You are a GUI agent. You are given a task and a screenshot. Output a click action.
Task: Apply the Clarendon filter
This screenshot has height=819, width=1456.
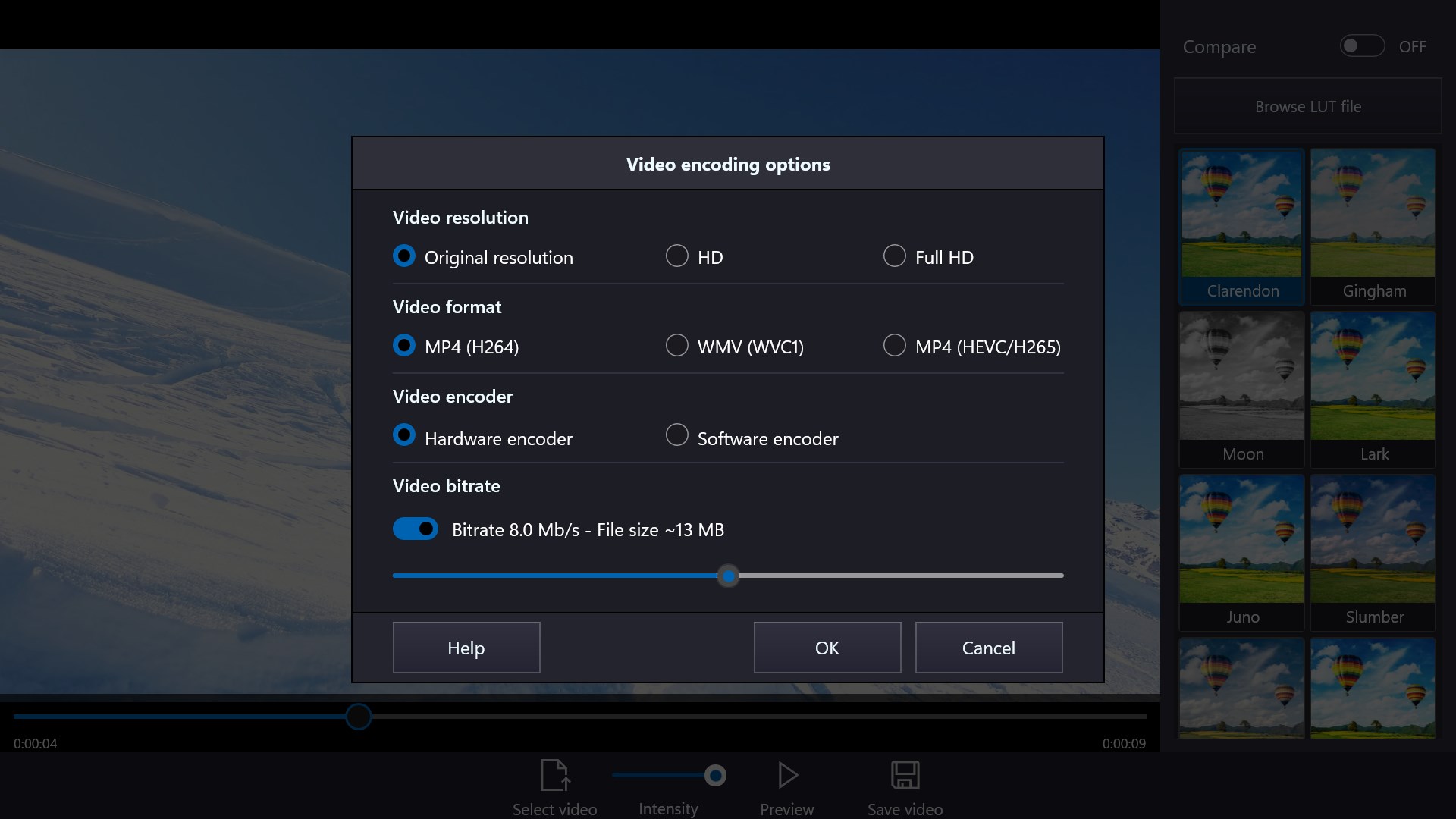point(1241,220)
